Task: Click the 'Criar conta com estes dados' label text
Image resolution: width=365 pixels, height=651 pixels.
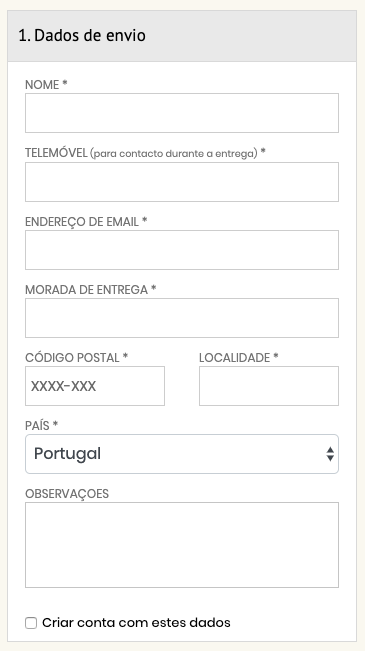Action: click(136, 623)
